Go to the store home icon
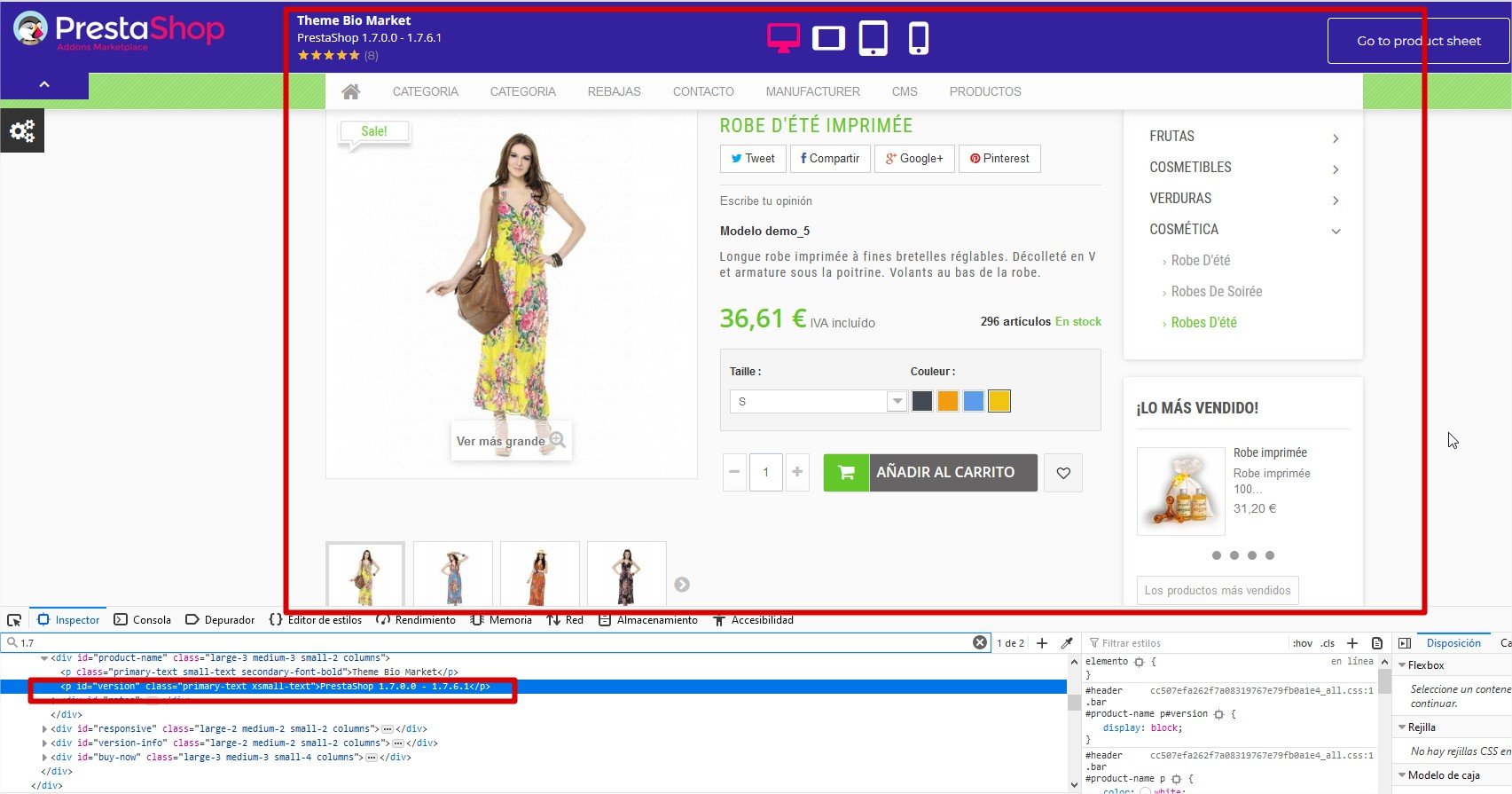 click(x=351, y=91)
